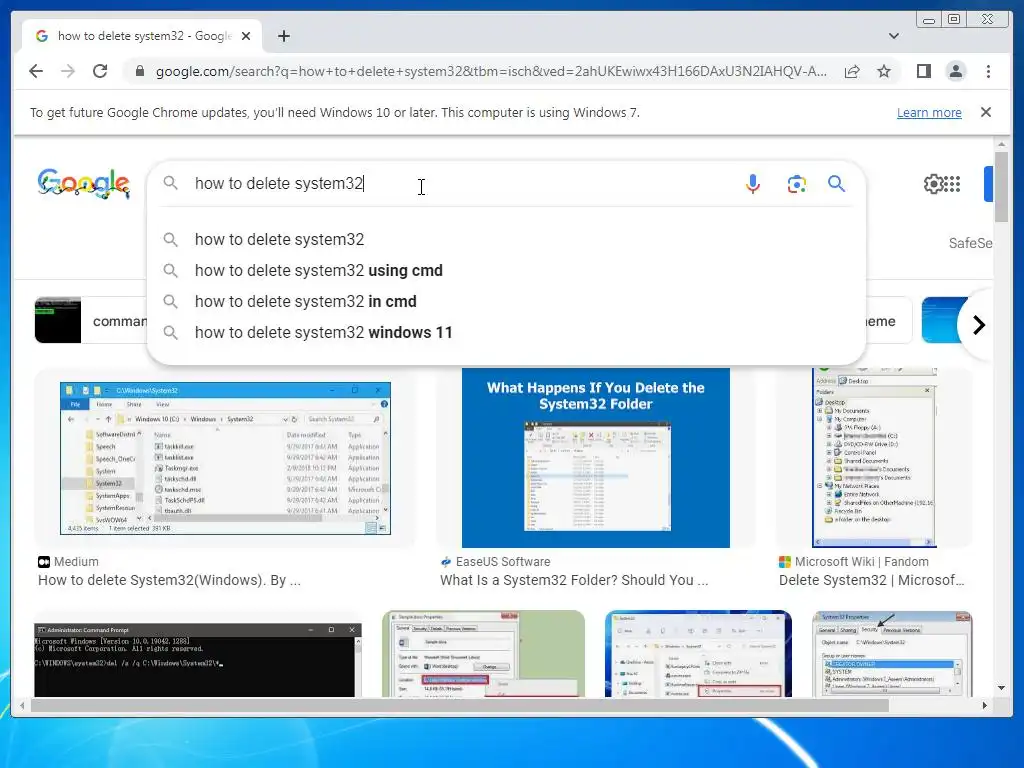Click the vertical scrollbar down arrow
Viewport: 1024px width, 768px height.
[x=1001, y=688]
